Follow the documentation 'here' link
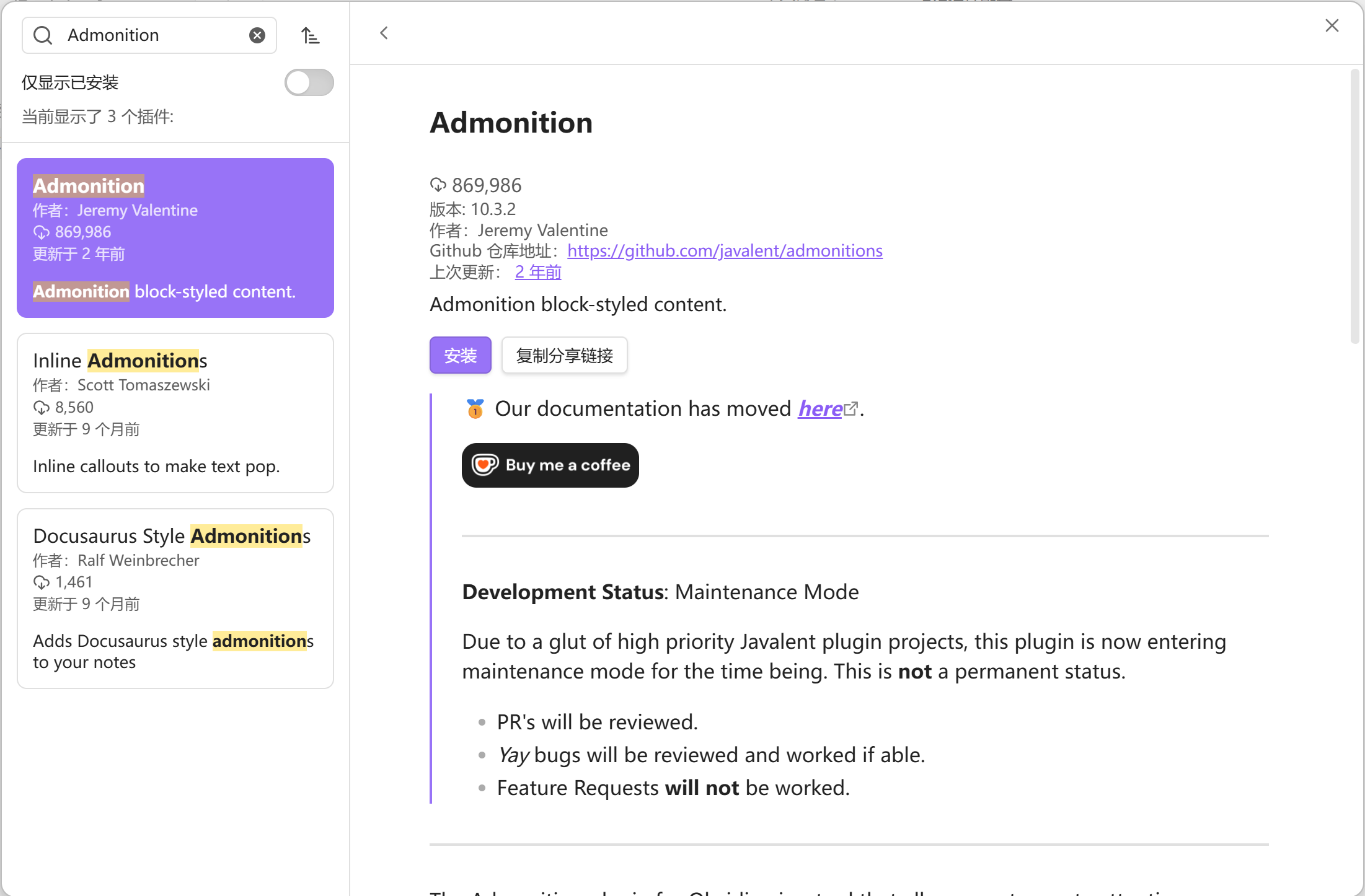Image resolution: width=1365 pixels, height=896 pixels. tap(820, 409)
